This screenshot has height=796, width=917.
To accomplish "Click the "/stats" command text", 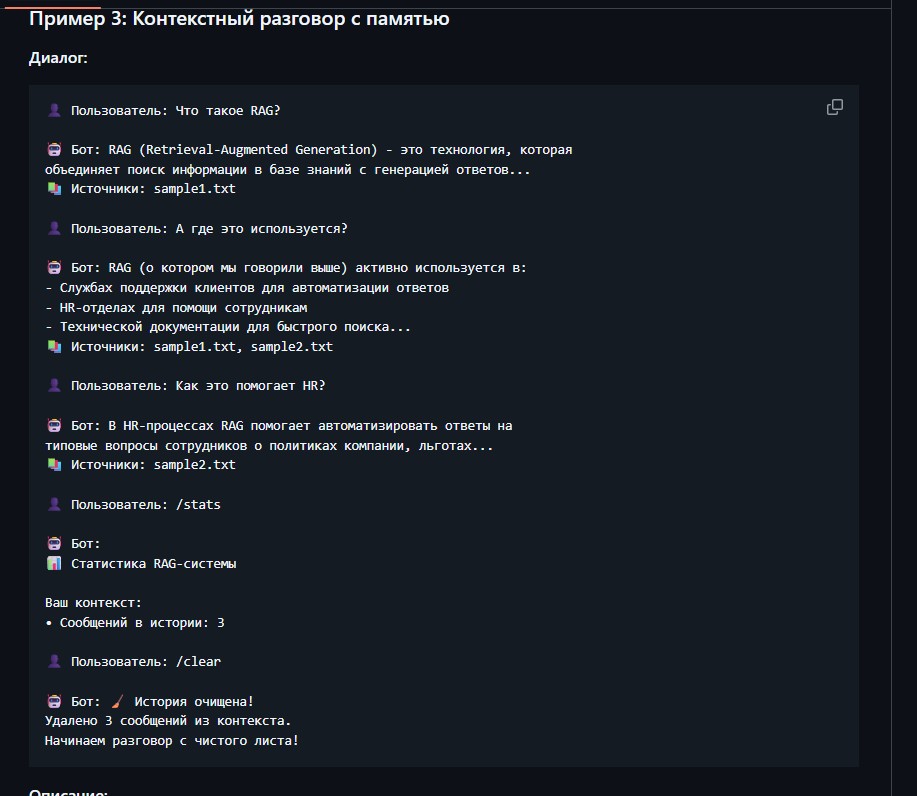I will tap(198, 505).
